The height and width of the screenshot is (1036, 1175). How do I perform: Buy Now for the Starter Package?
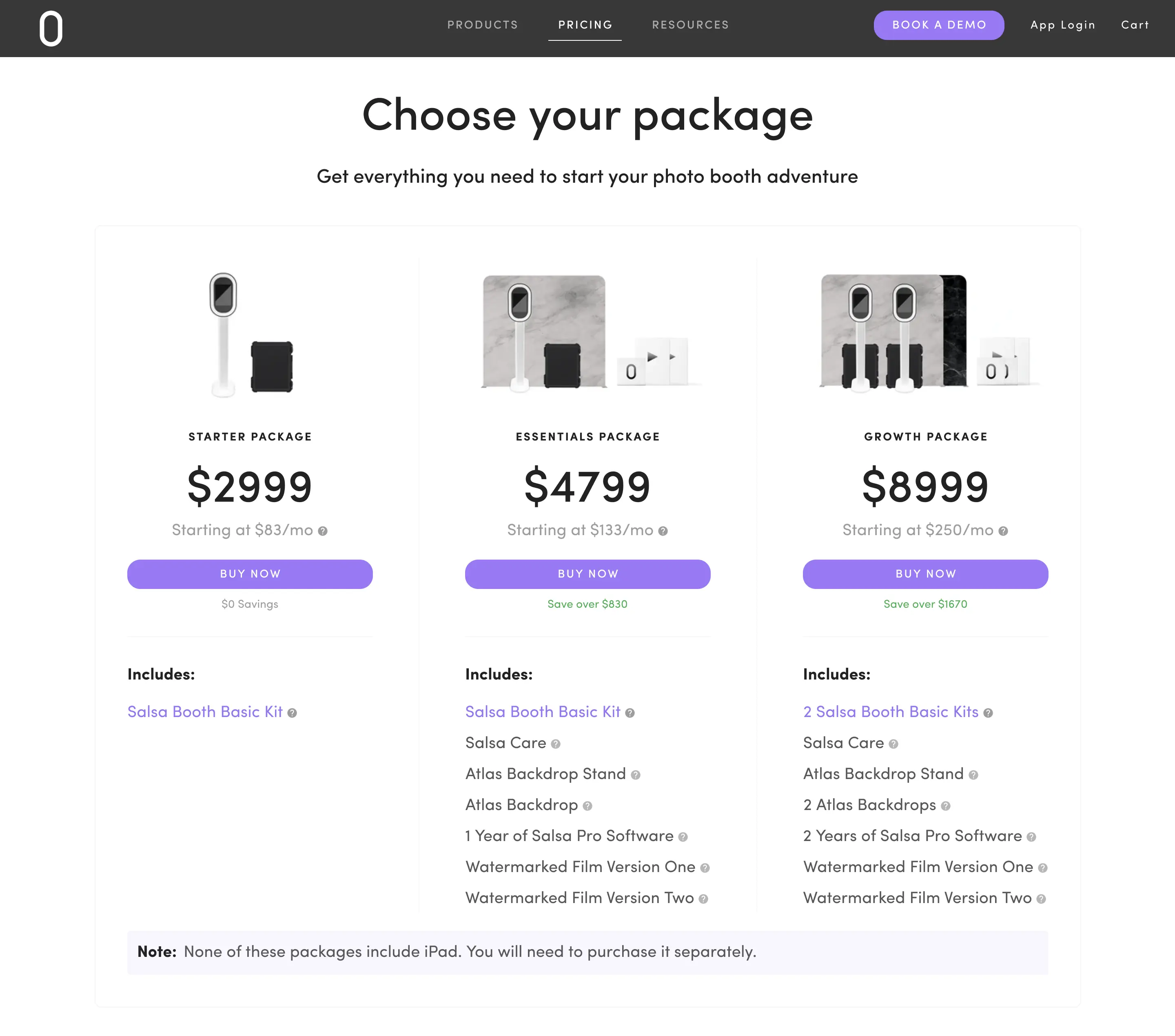(250, 573)
